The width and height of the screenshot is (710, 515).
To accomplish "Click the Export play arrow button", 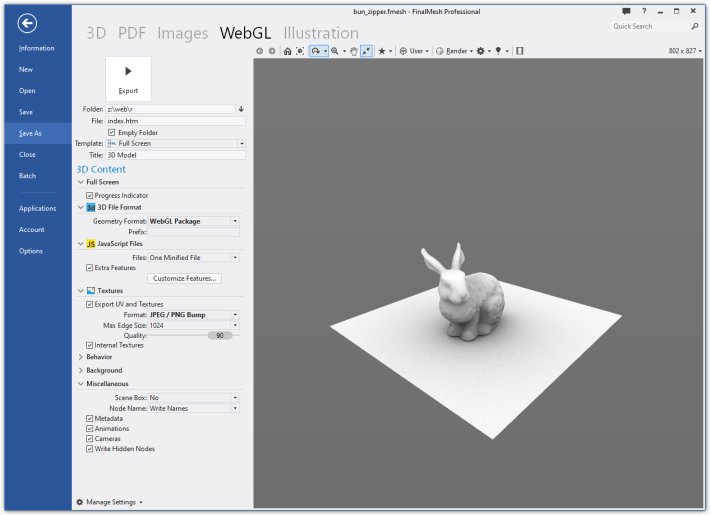I will [x=128, y=79].
